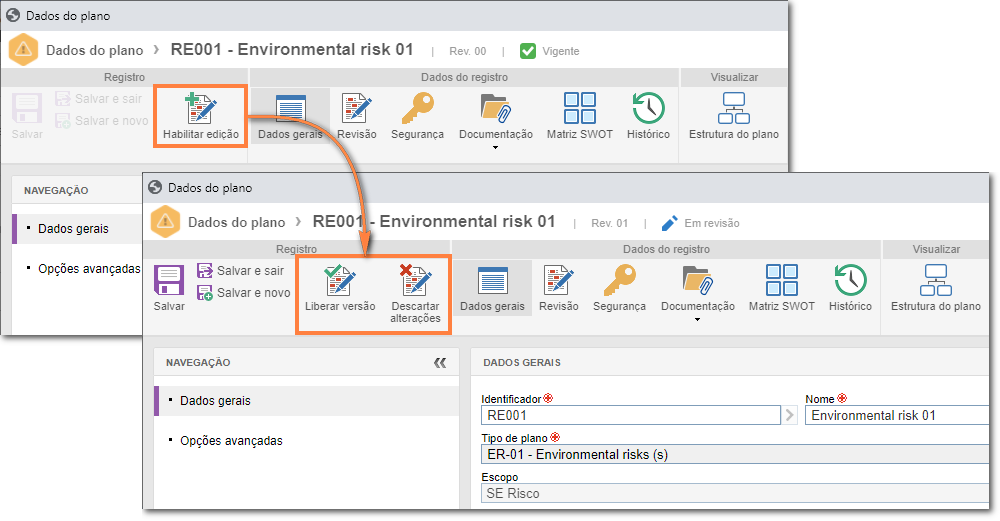
Task: Open Matriz SWOT in front window
Action: 781,289
